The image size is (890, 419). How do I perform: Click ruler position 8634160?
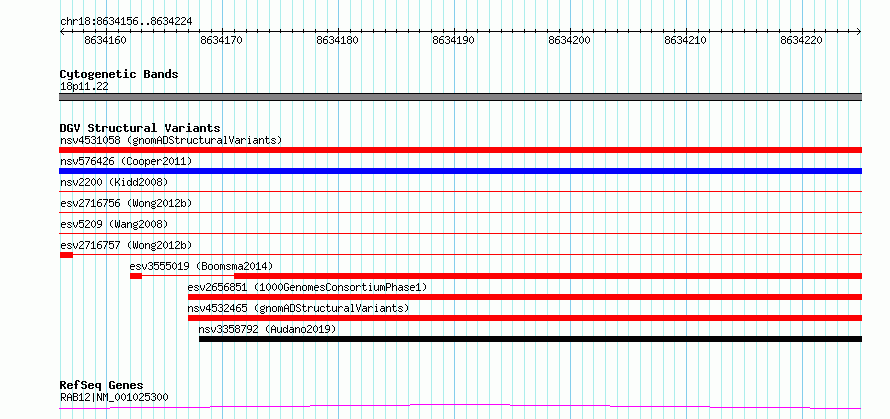[105, 40]
